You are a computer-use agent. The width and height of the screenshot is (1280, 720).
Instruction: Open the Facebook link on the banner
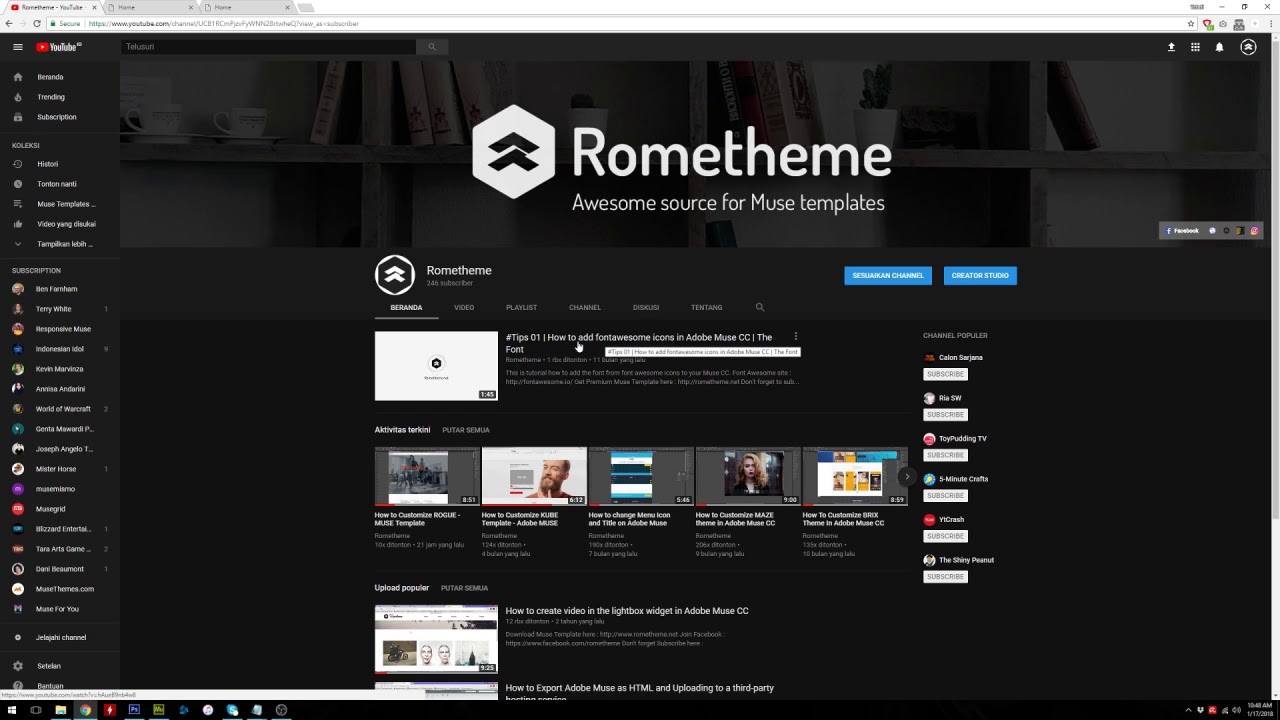1182,231
